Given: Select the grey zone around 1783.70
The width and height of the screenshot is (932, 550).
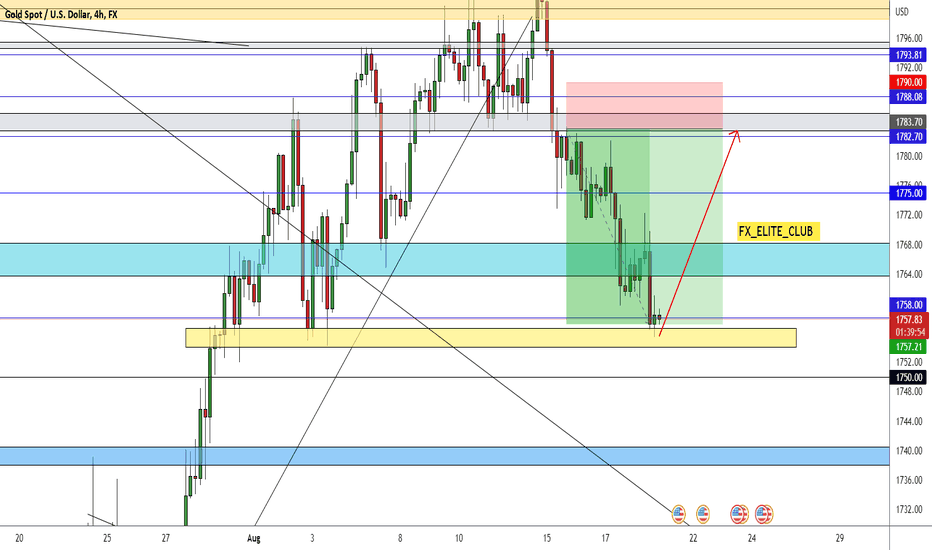Looking at the screenshot, I should (445, 122).
